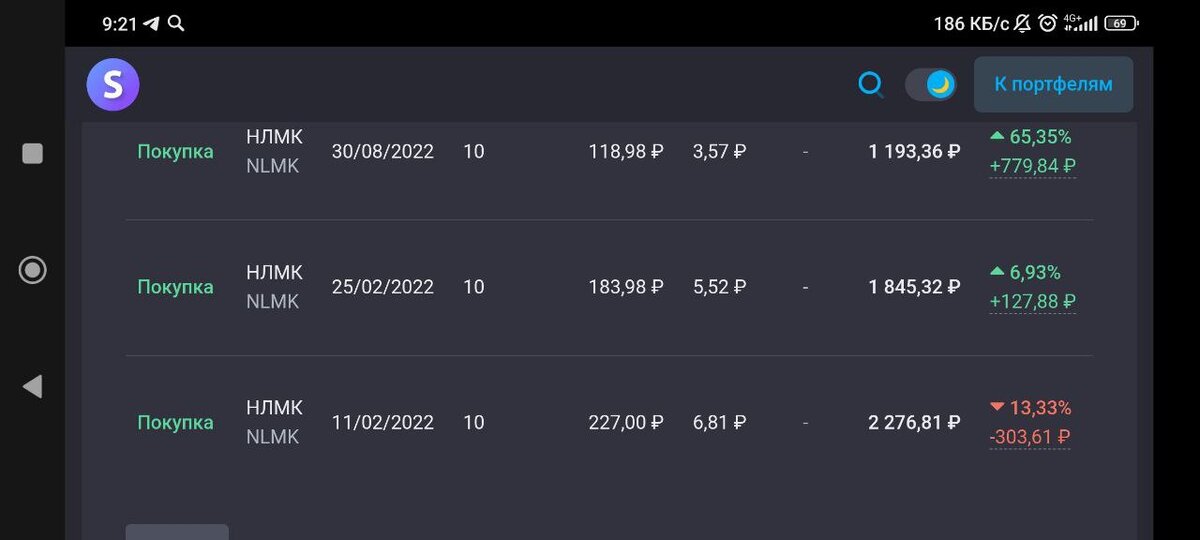Open the +779,84 ₽ profit detail
Image resolution: width=1200 pixels, height=540 pixels.
point(1032,166)
